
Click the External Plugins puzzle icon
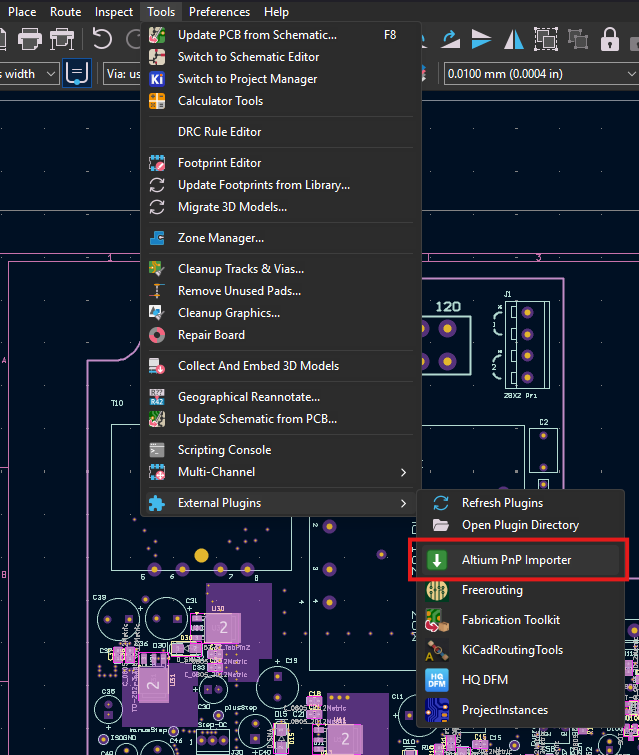pos(157,503)
